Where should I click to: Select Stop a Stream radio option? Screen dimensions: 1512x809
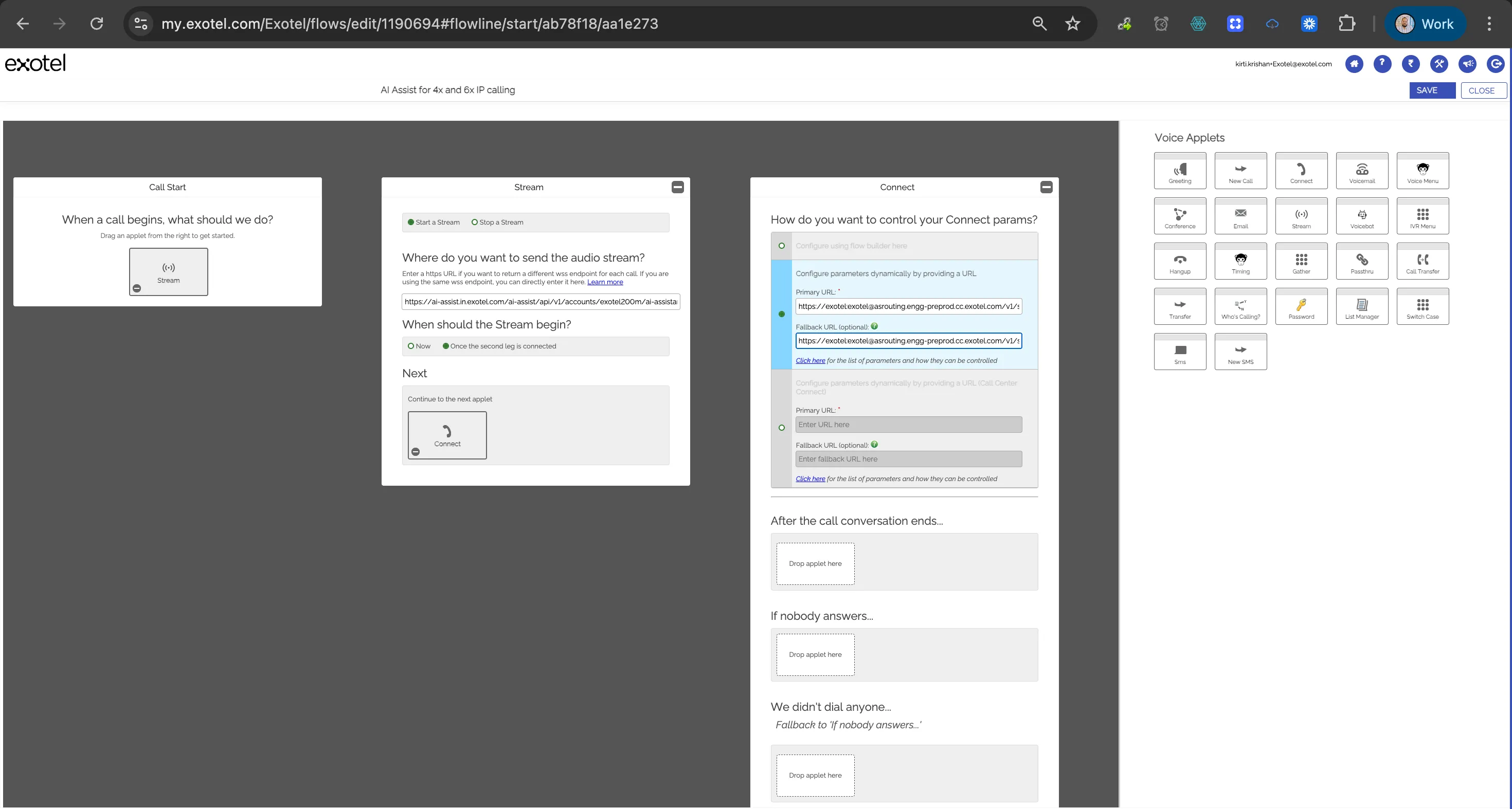pos(474,223)
